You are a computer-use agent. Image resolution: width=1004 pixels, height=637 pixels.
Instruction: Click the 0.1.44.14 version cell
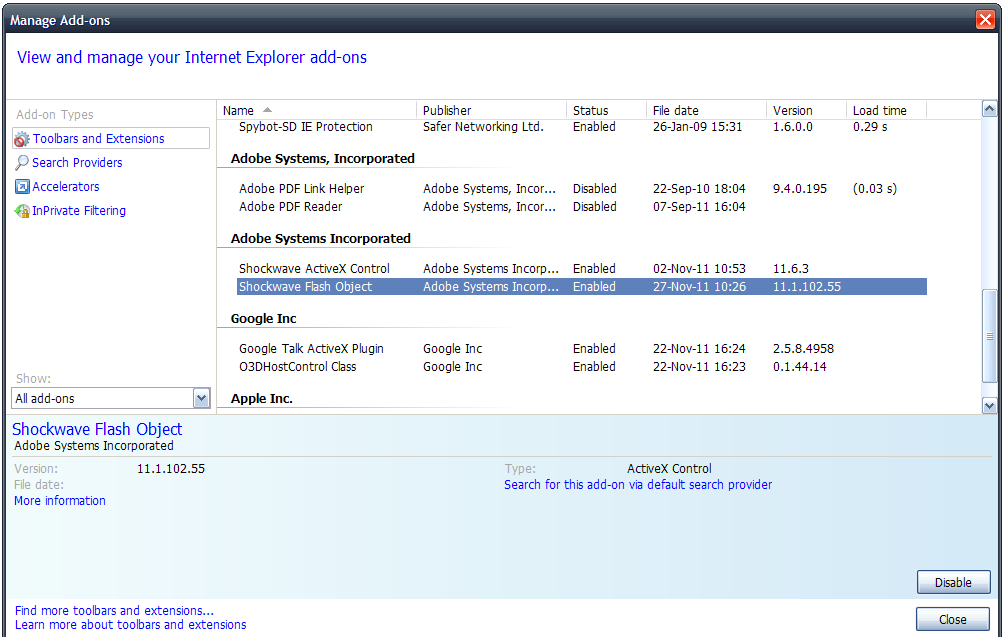(x=799, y=367)
